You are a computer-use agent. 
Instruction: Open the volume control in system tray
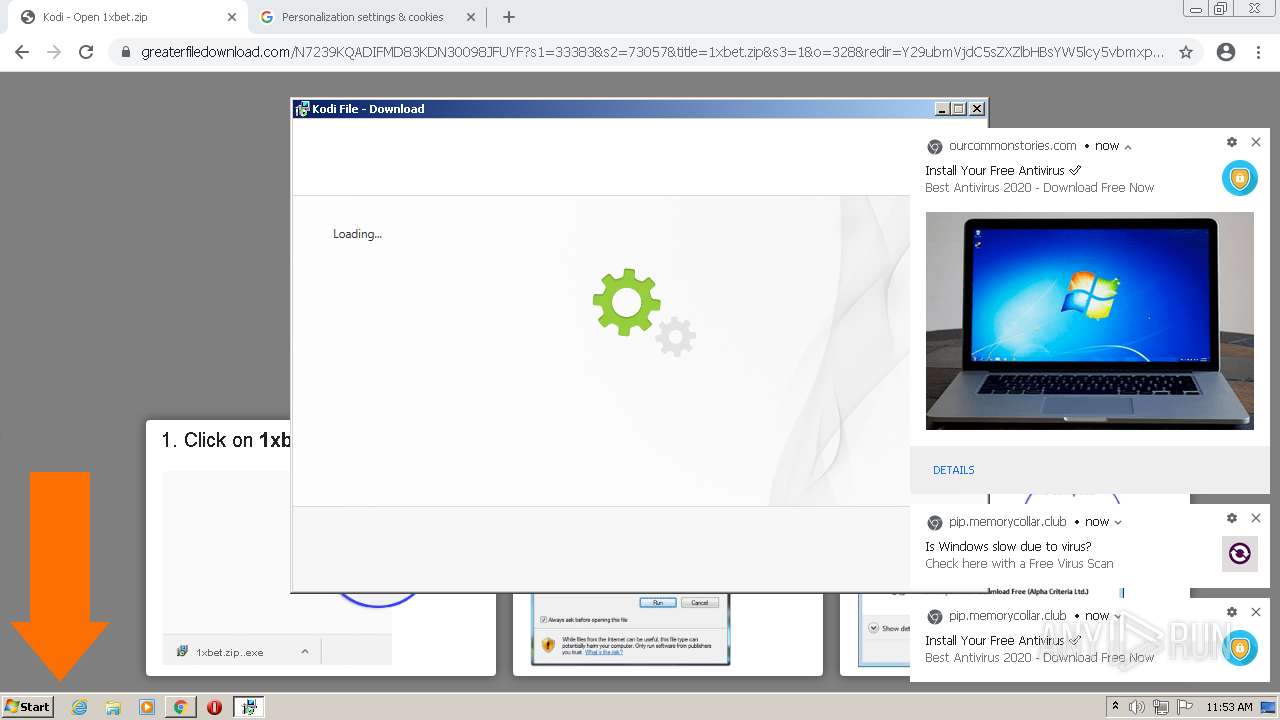(1137, 707)
